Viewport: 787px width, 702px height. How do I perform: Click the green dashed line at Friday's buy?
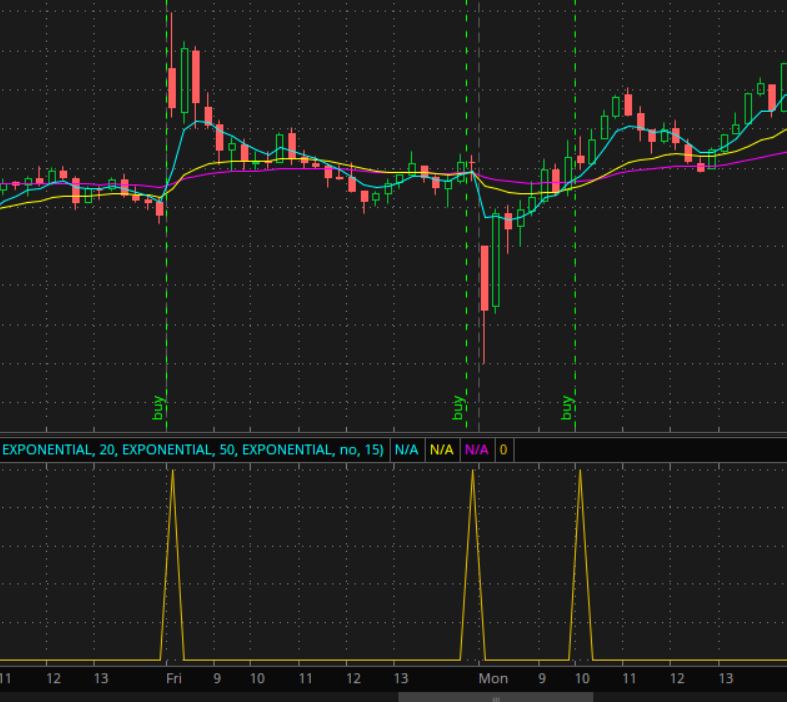tap(166, 300)
